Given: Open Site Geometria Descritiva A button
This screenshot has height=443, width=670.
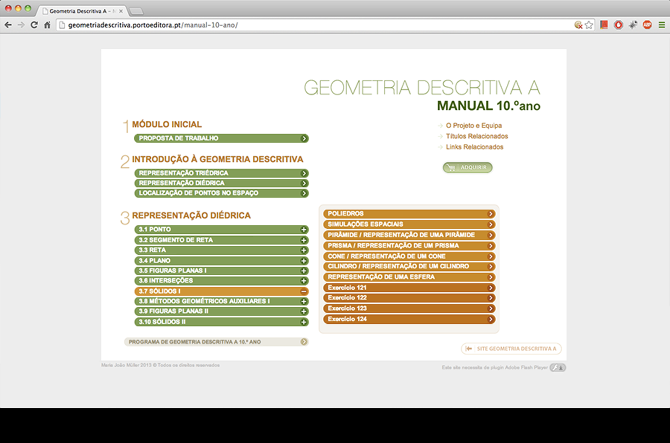Looking at the screenshot, I should pyautogui.click(x=510, y=348).
